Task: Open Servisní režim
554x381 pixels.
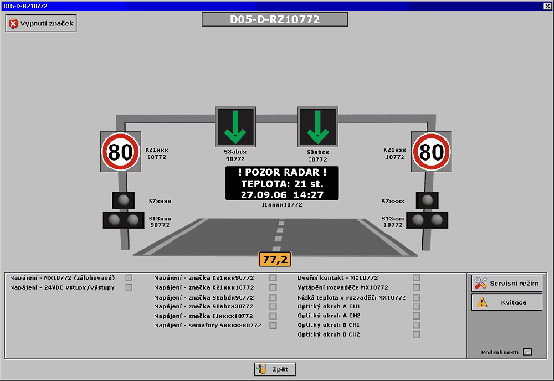Action: pyautogui.click(x=507, y=283)
